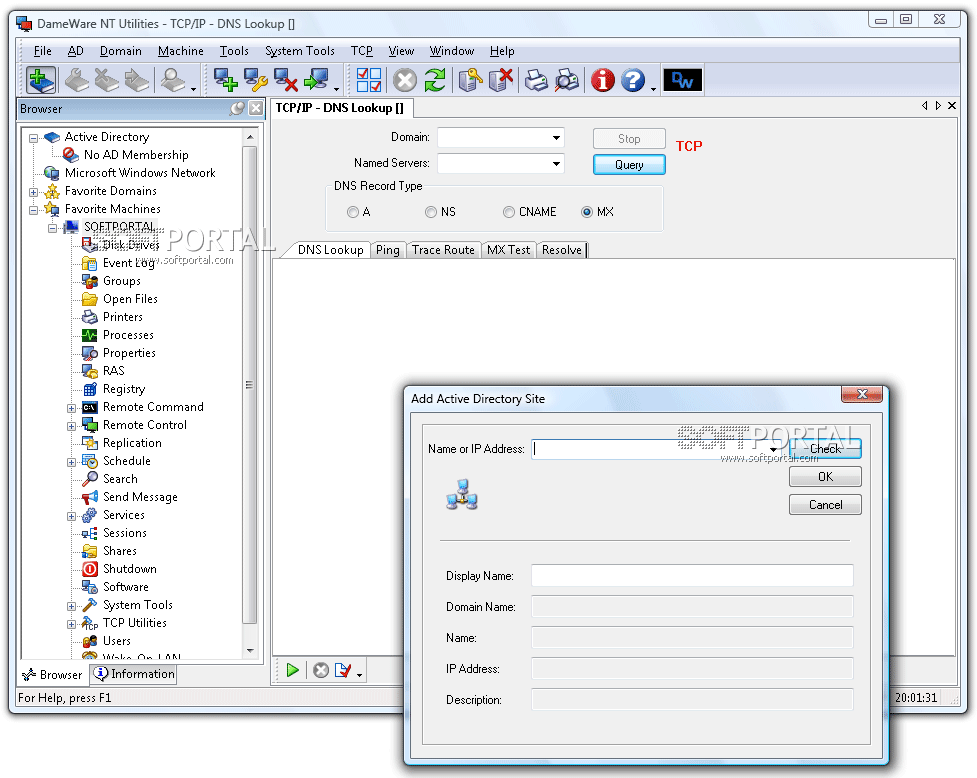
Task: Select the MX record type radio button
Action: [x=587, y=212]
